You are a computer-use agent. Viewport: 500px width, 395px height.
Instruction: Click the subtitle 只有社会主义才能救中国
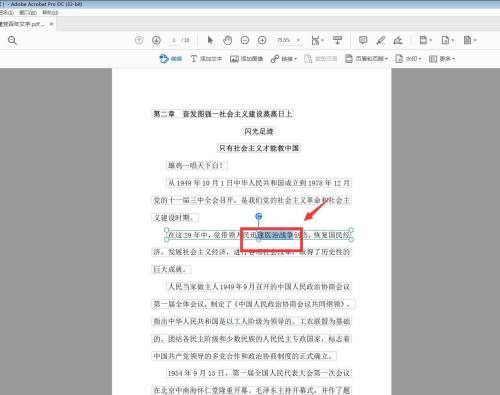click(259, 148)
